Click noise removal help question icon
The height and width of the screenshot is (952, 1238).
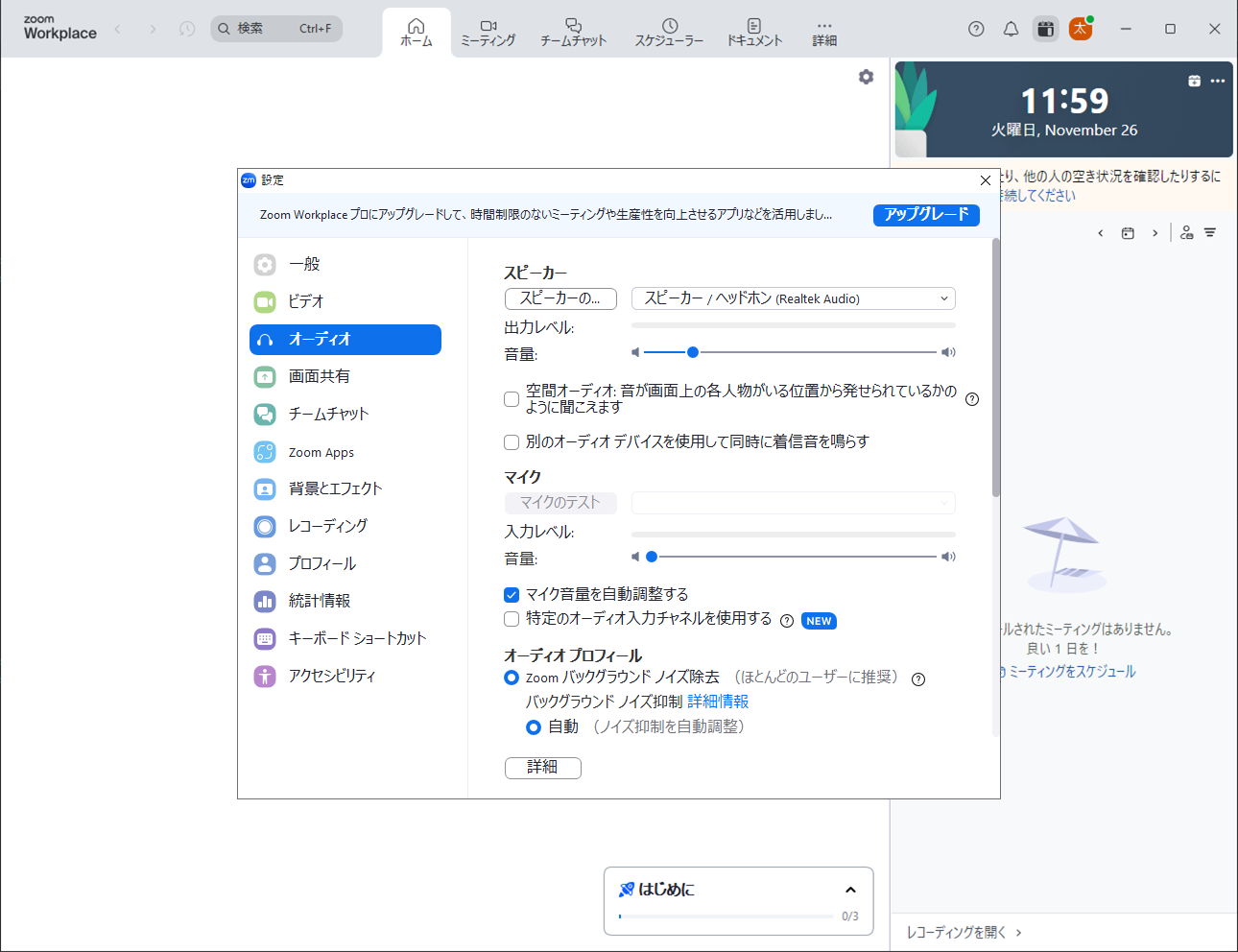click(x=918, y=679)
